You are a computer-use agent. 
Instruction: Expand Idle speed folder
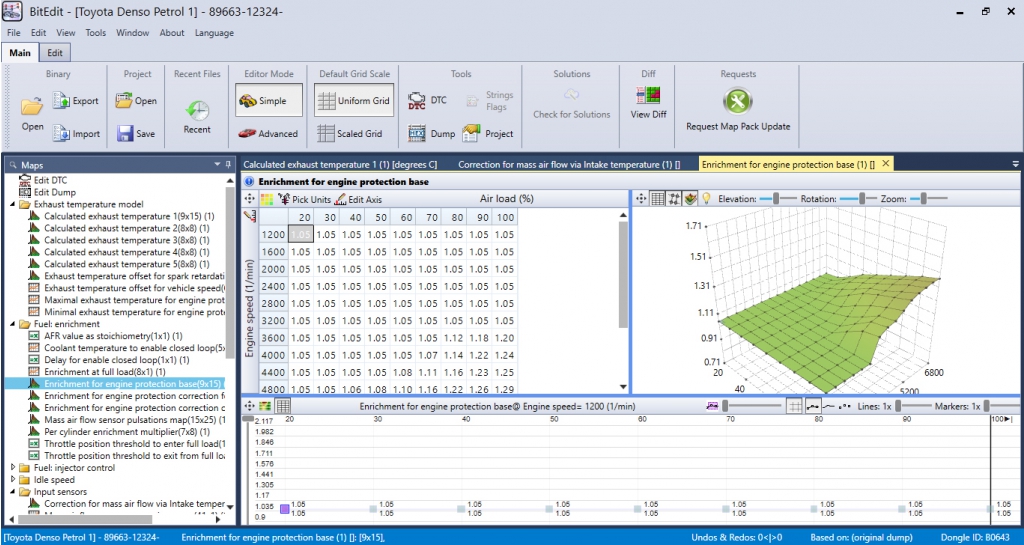(x=14, y=480)
